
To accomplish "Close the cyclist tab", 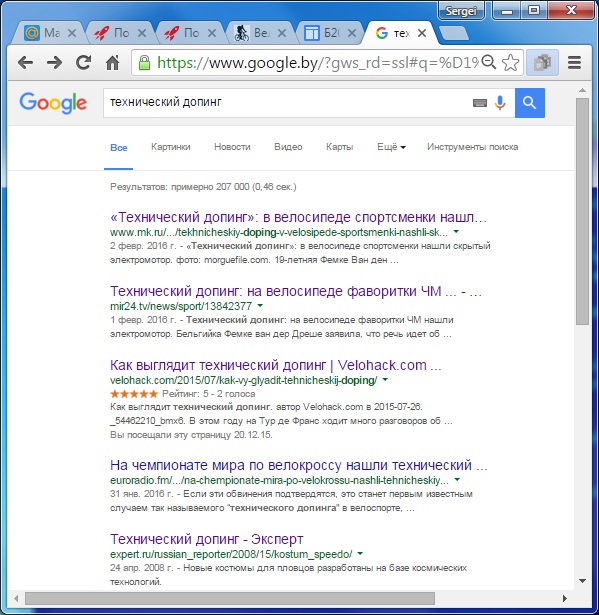I will pos(282,33).
